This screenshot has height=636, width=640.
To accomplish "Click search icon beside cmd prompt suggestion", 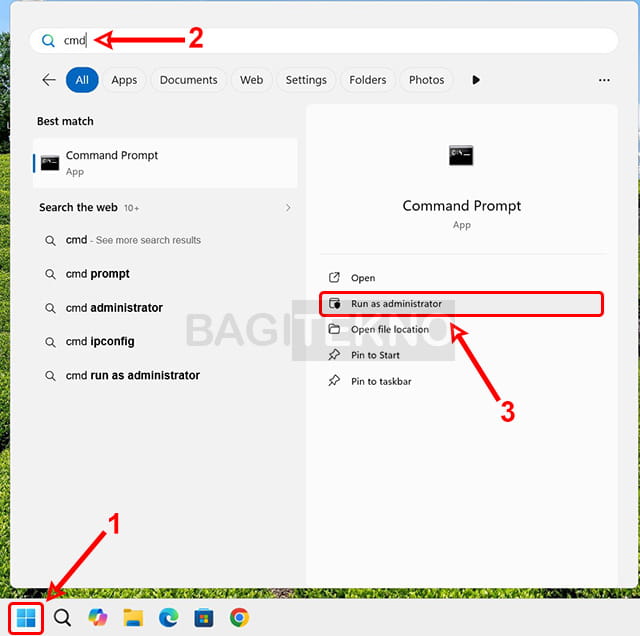I will click(x=50, y=274).
